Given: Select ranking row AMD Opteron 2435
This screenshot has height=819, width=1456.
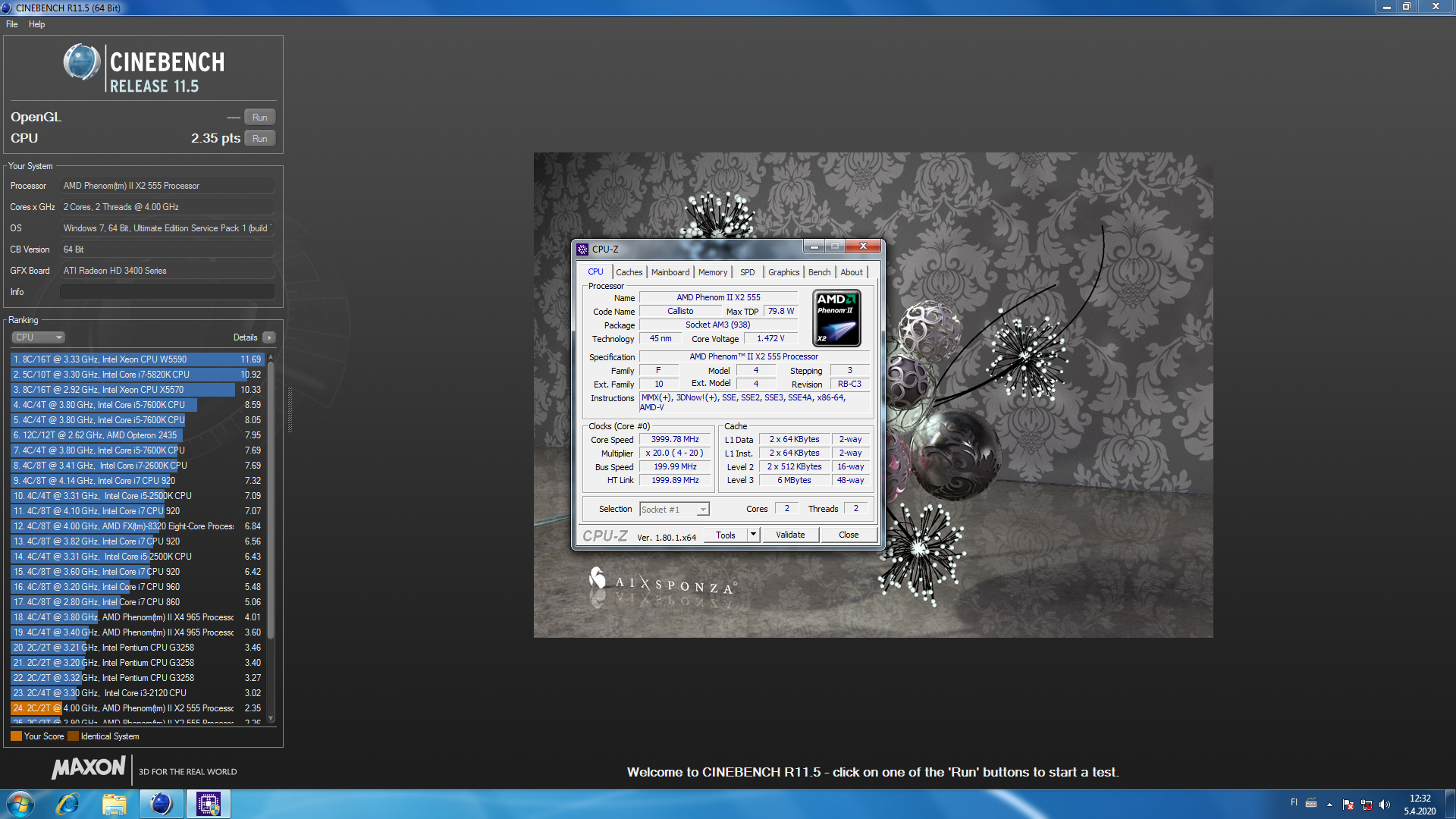Looking at the screenshot, I should point(137,435).
